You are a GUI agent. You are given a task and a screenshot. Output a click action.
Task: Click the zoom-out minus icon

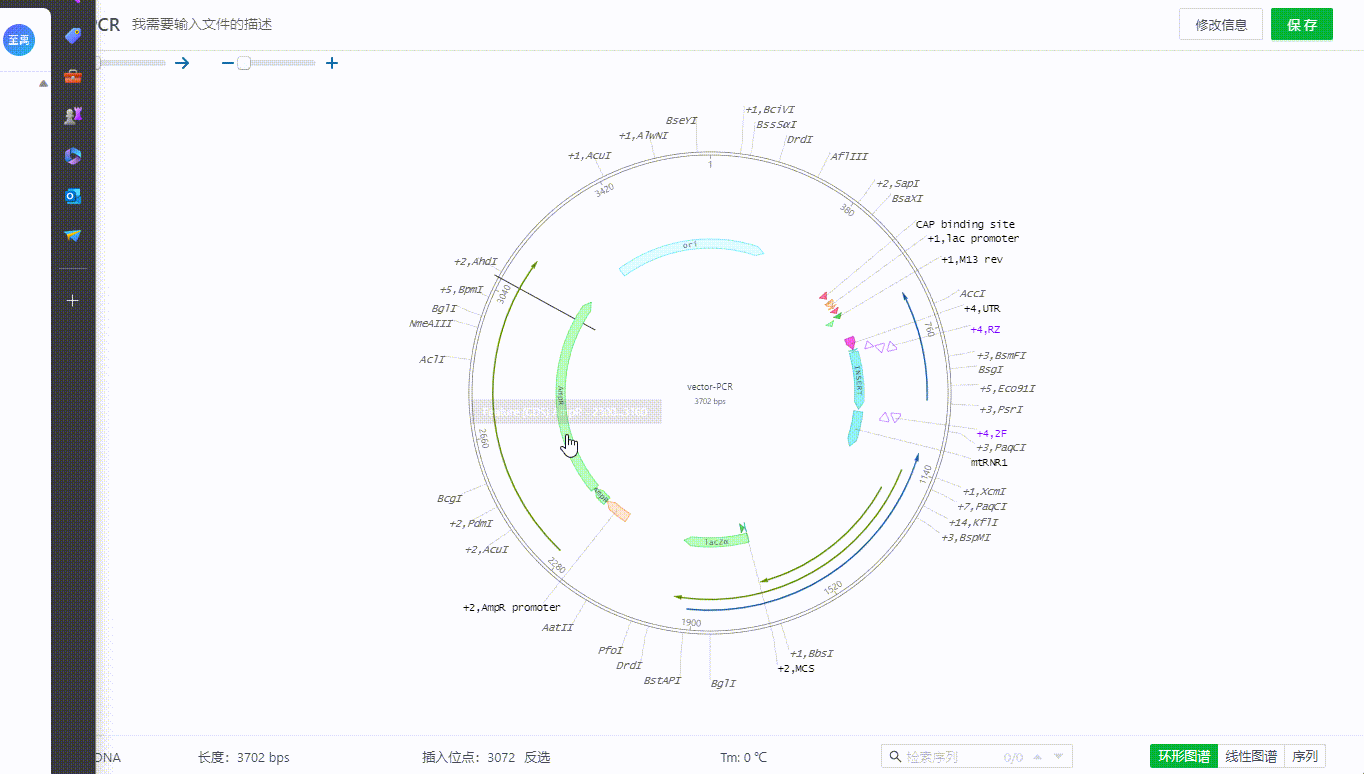(227, 63)
